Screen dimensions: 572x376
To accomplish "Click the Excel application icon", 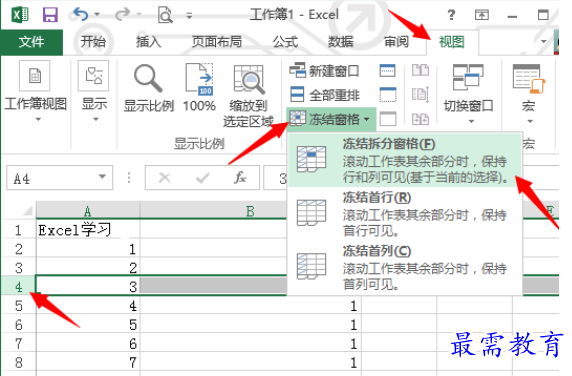I will (20, 15).
